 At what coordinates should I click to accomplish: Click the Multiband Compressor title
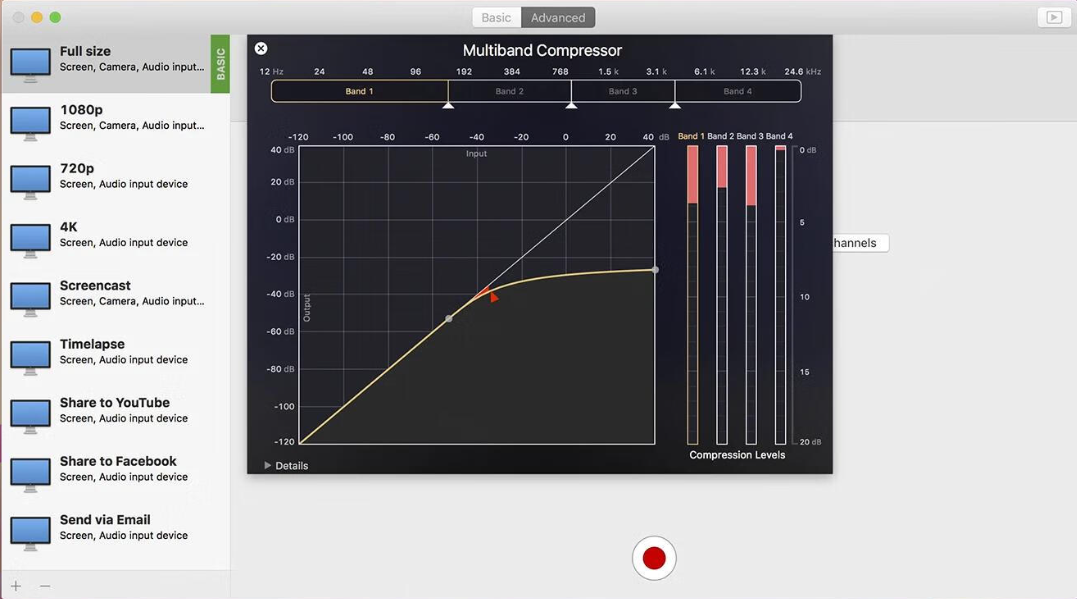[x=542, y=51]
